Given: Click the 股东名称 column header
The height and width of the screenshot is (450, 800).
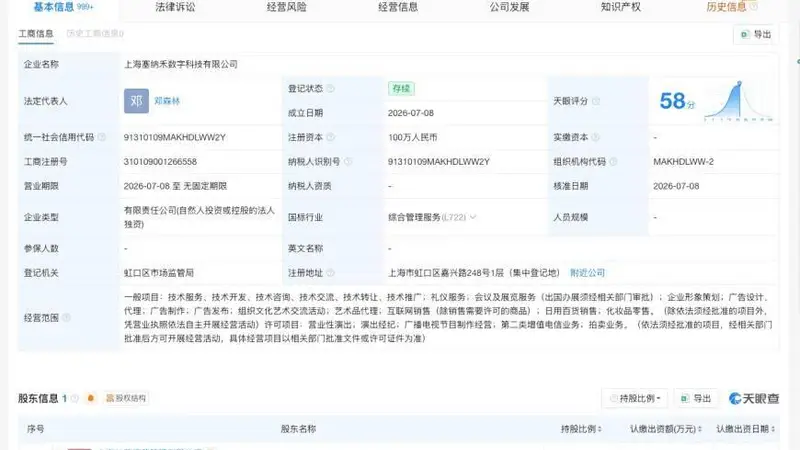Looking at the screenshot, I should click(298, 429).
